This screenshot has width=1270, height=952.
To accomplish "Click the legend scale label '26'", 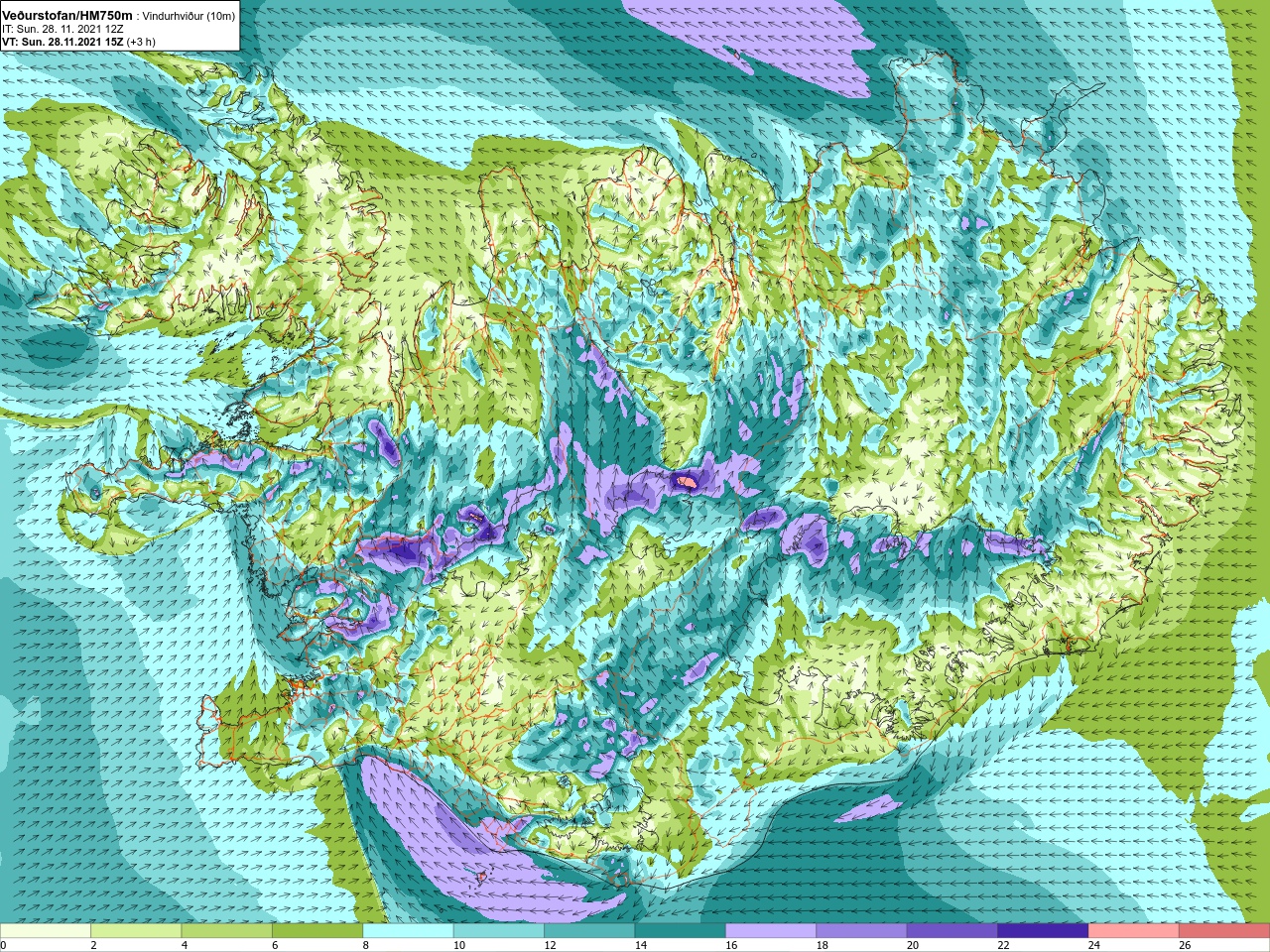I will tap(1185, 945).
